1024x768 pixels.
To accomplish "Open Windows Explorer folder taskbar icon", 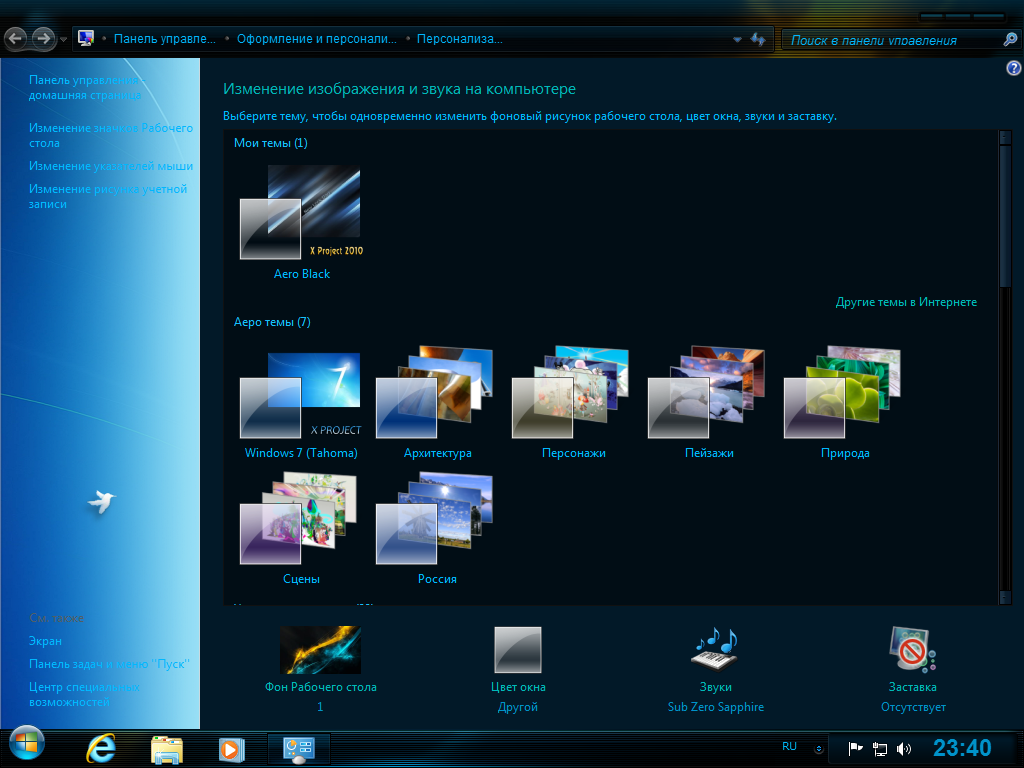I will [167, 749].
